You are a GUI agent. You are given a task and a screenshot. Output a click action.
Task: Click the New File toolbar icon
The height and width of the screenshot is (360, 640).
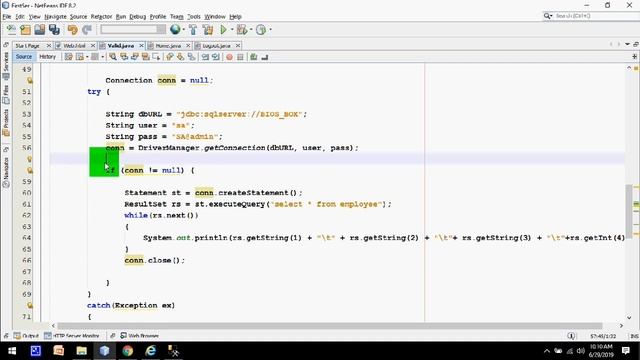pos(11,29)
